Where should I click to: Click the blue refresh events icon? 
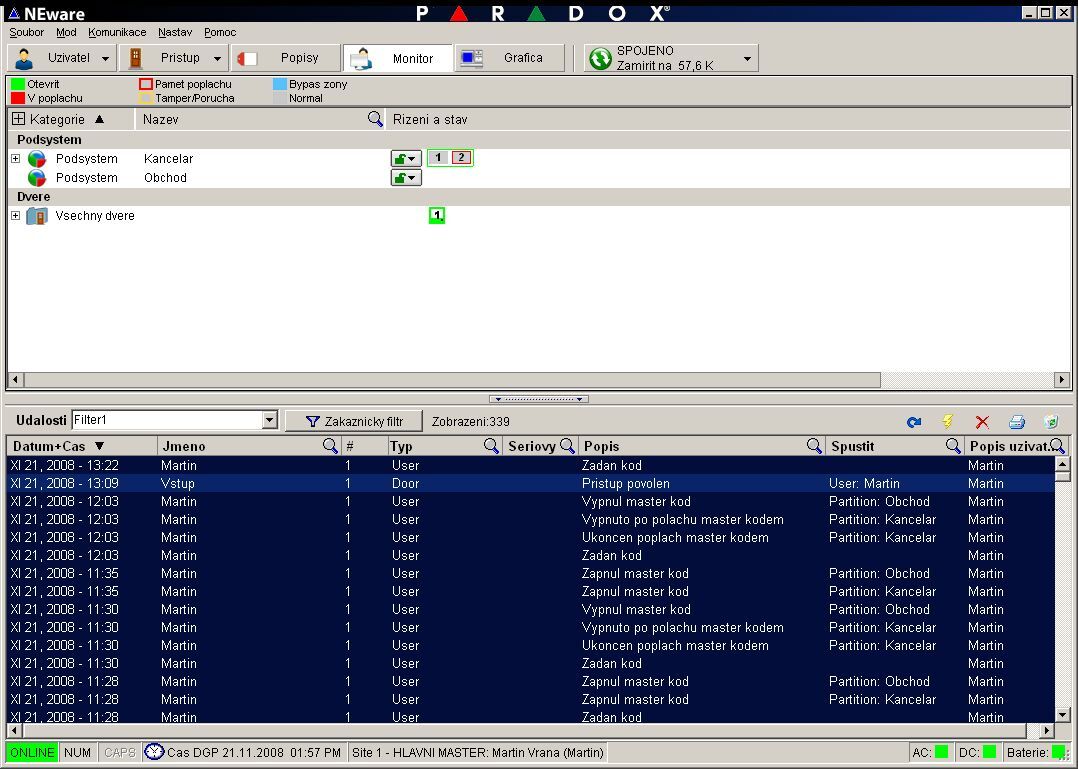pos(914,422)
